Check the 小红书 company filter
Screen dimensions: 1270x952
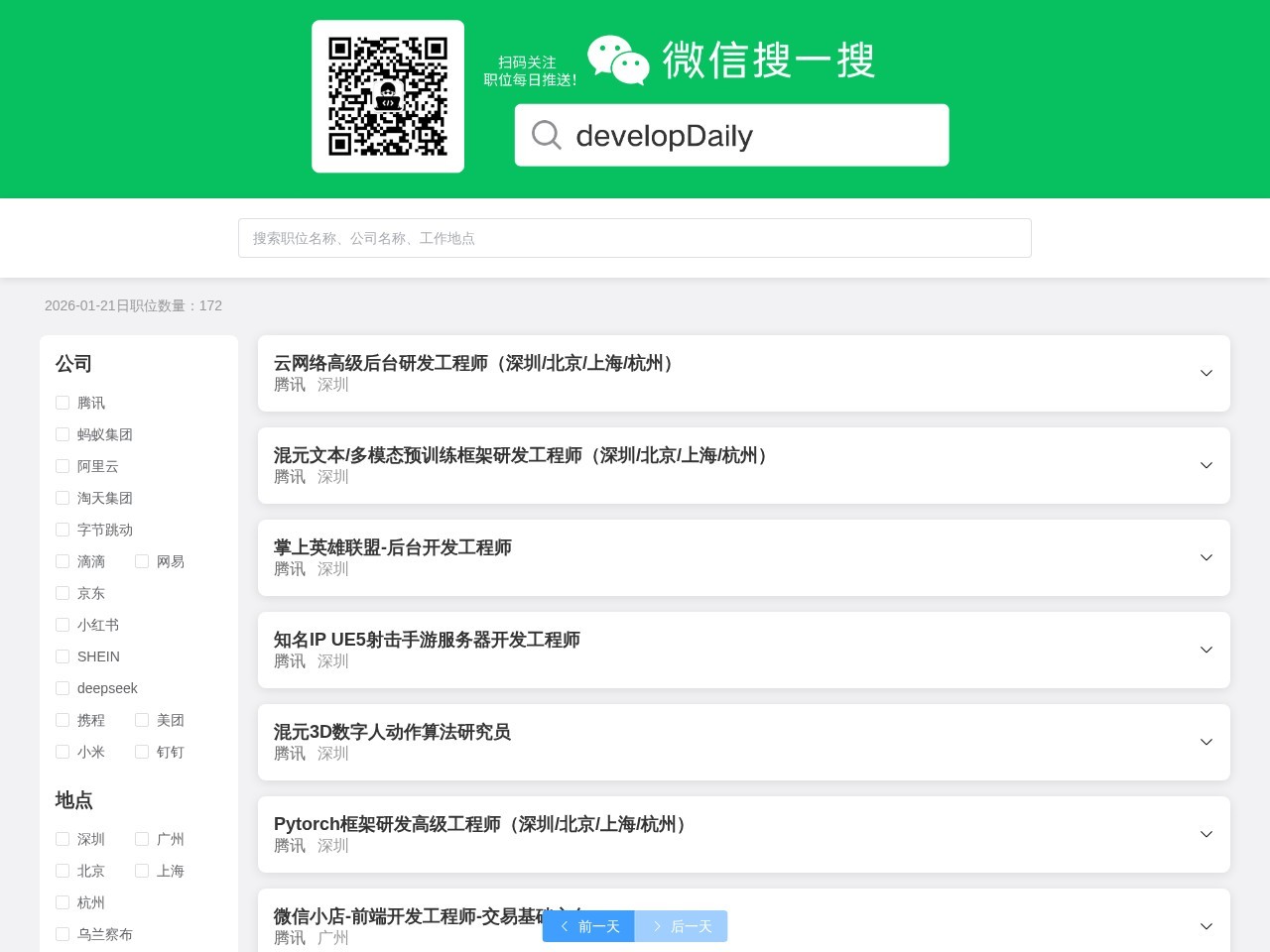(x=63, y=625)
